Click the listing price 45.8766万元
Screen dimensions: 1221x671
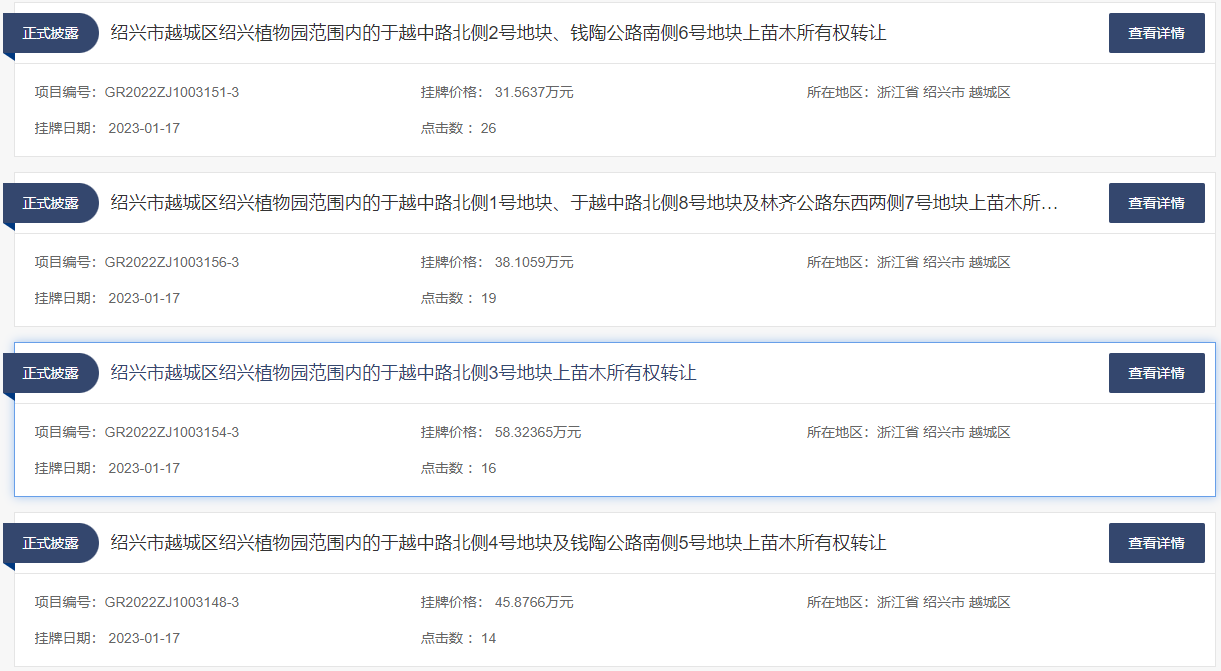tap(534, 602)
